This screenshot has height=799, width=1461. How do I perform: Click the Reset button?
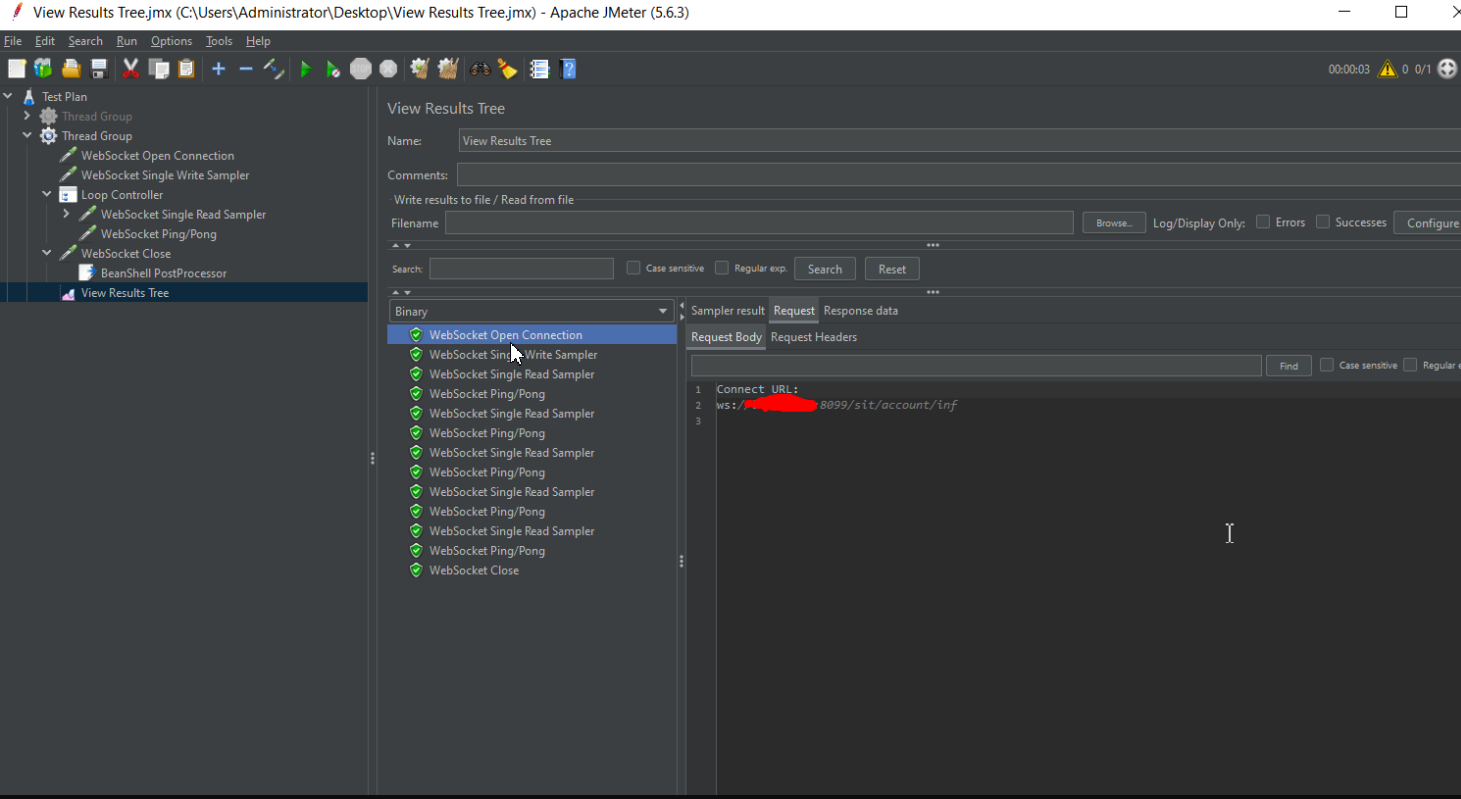click(892, 269)
